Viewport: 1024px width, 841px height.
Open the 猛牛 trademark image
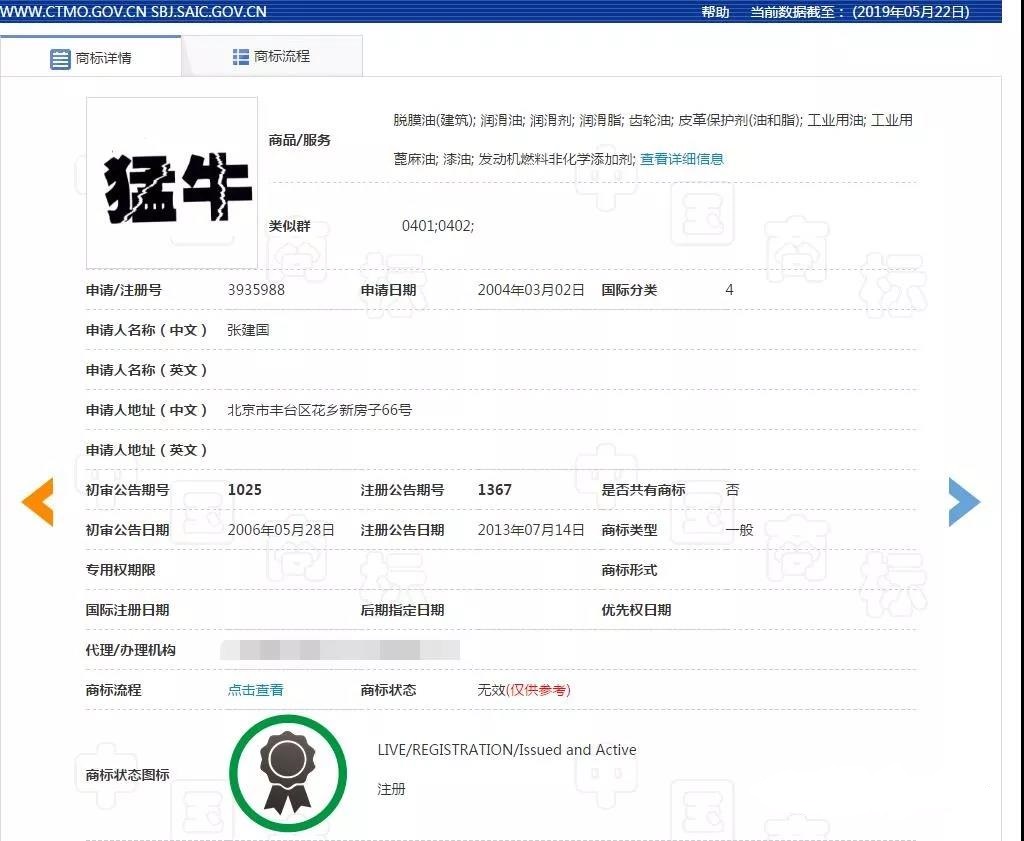tap(171, 184)
